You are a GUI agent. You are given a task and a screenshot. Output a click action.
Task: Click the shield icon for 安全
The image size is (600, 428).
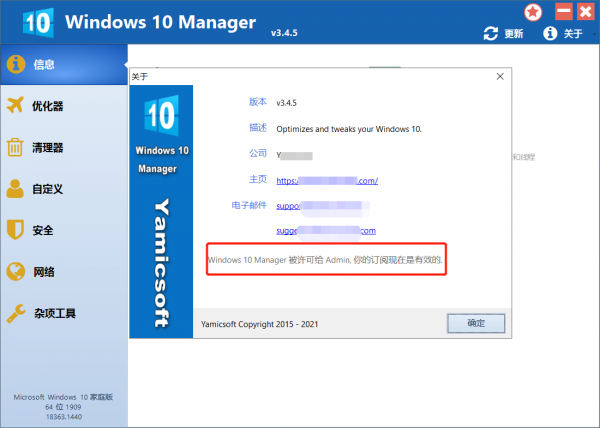click(15, 229)
